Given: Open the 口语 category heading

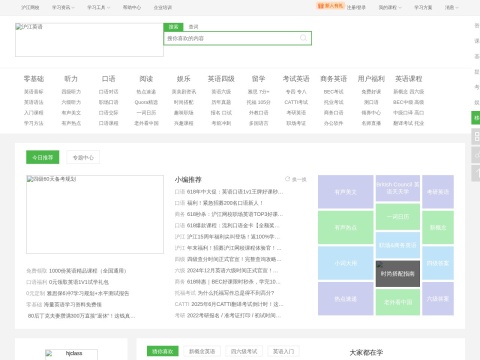Looking at the screenshot, I should (108, 79).
